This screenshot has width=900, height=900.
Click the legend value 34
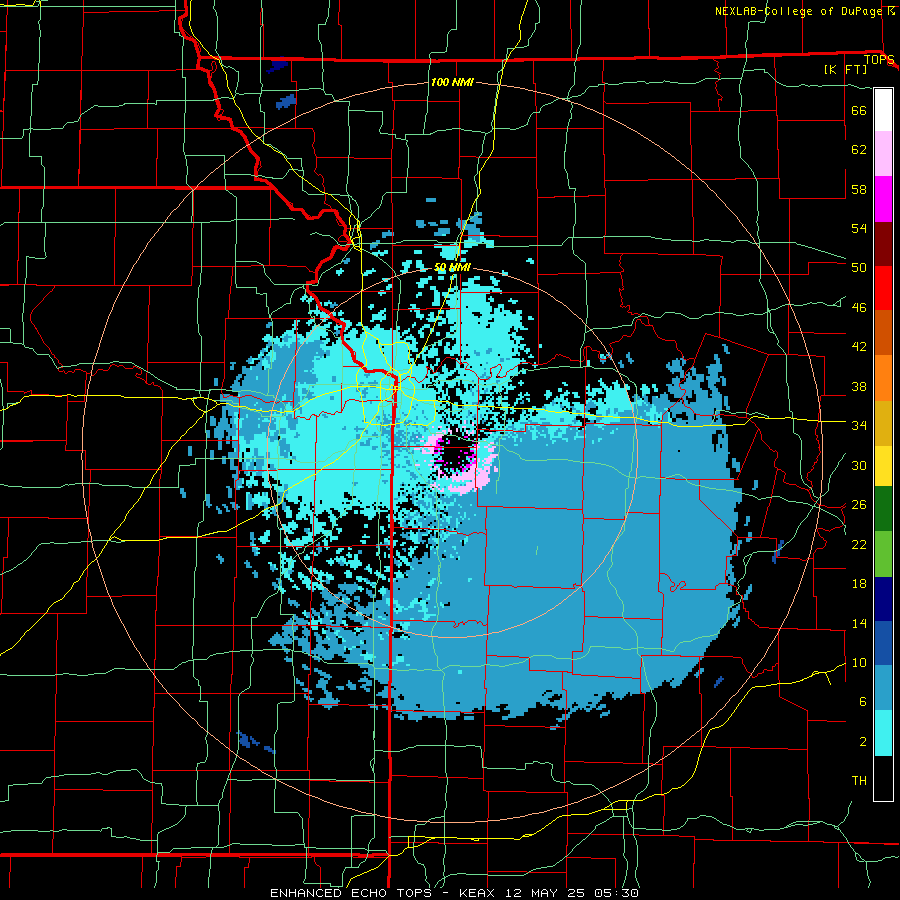pyautogui.click(x=859, y=425)
